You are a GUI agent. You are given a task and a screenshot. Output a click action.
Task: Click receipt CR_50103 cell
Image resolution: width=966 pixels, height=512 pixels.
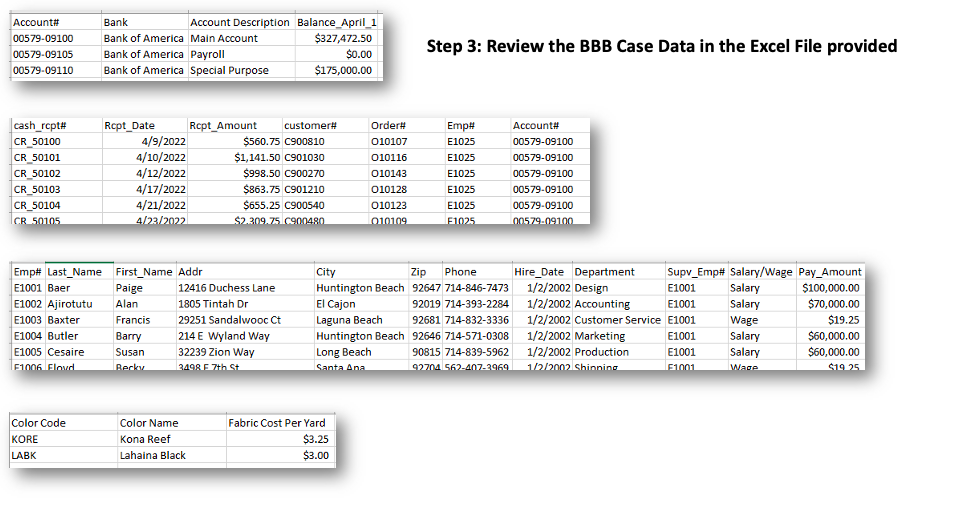point(37,189)
